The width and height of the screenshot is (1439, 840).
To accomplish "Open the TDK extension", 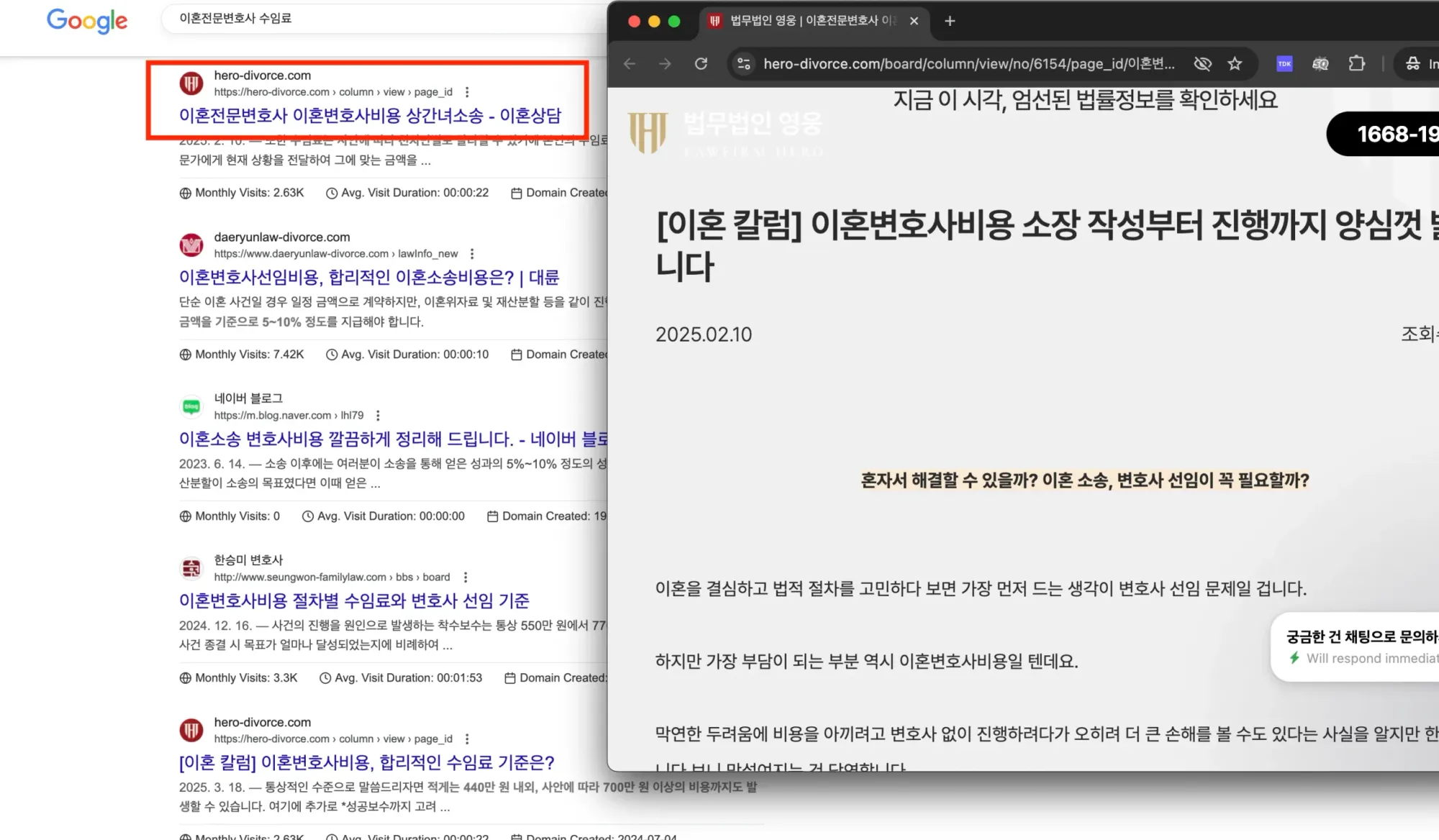I will (1284, 63).
